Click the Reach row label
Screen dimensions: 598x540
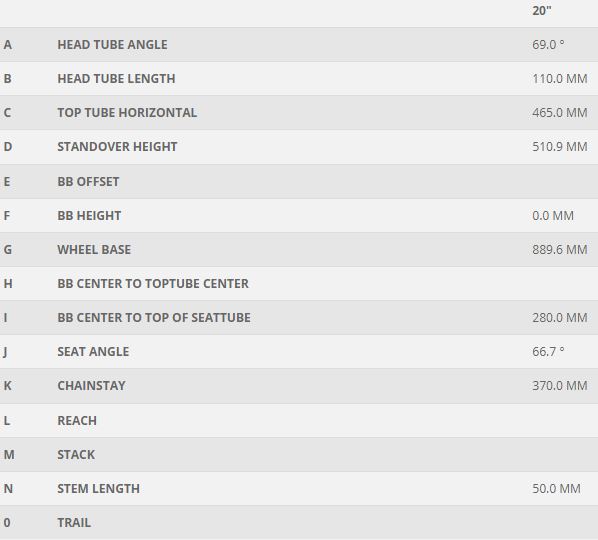tap(77, 421)
